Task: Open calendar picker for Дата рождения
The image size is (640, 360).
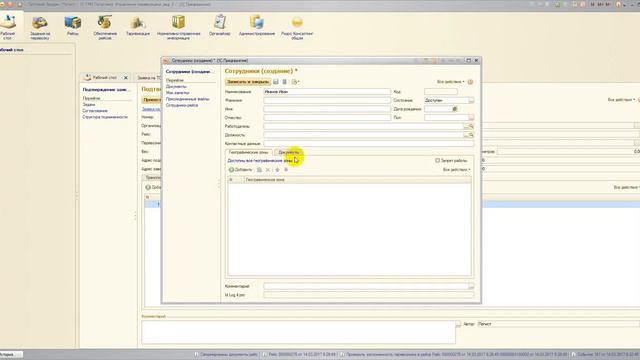Action: pos(454,109)
